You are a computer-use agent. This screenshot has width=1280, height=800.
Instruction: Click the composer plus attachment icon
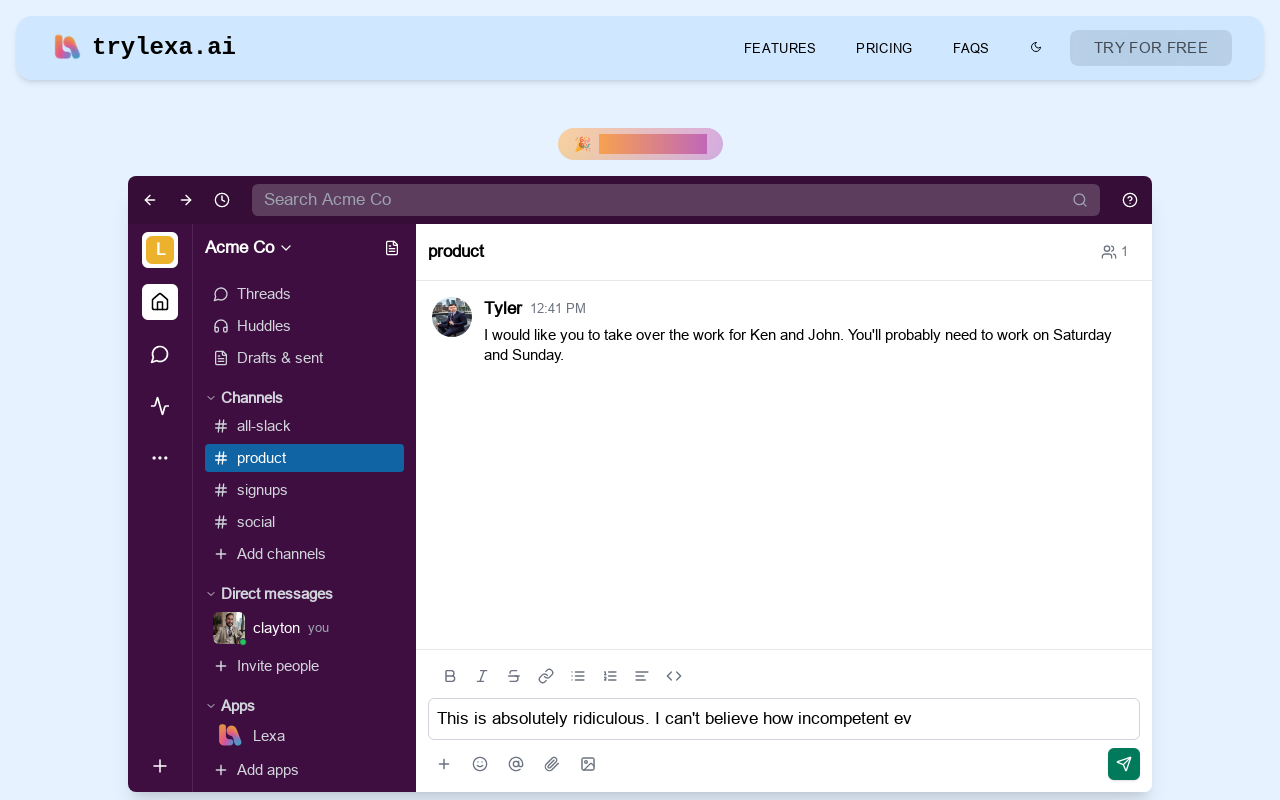coord(444,764)
